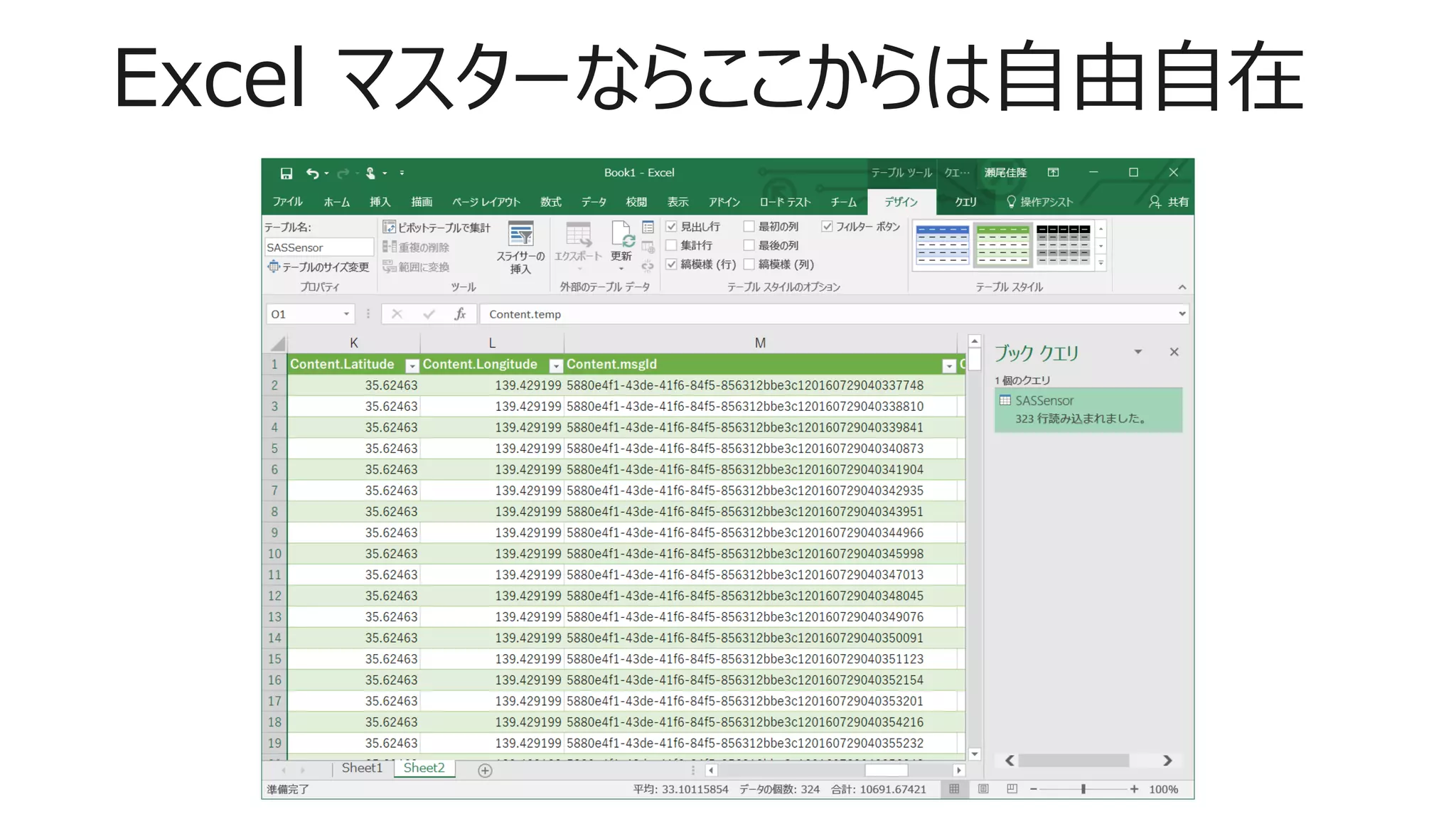Insert a slicer with スライサーの挿入

[x=520, y=247]
